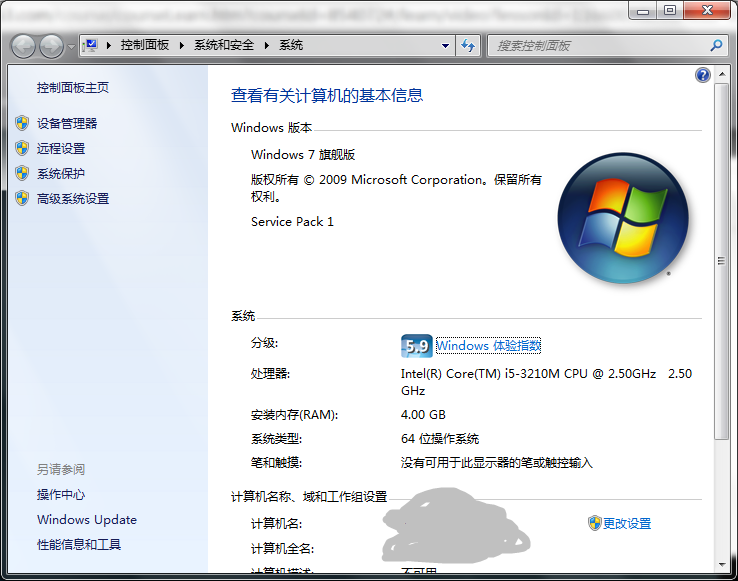Click the 64 位操作系统 system type value
The height and width of the screenshot is (581, 738).
(x=440, y=439)
